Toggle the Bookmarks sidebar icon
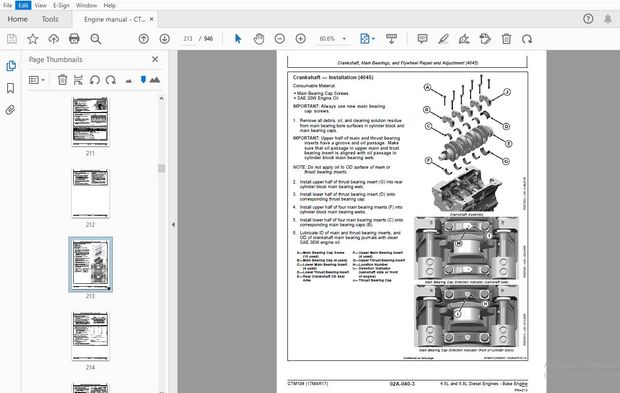 [x=11, y=88]
